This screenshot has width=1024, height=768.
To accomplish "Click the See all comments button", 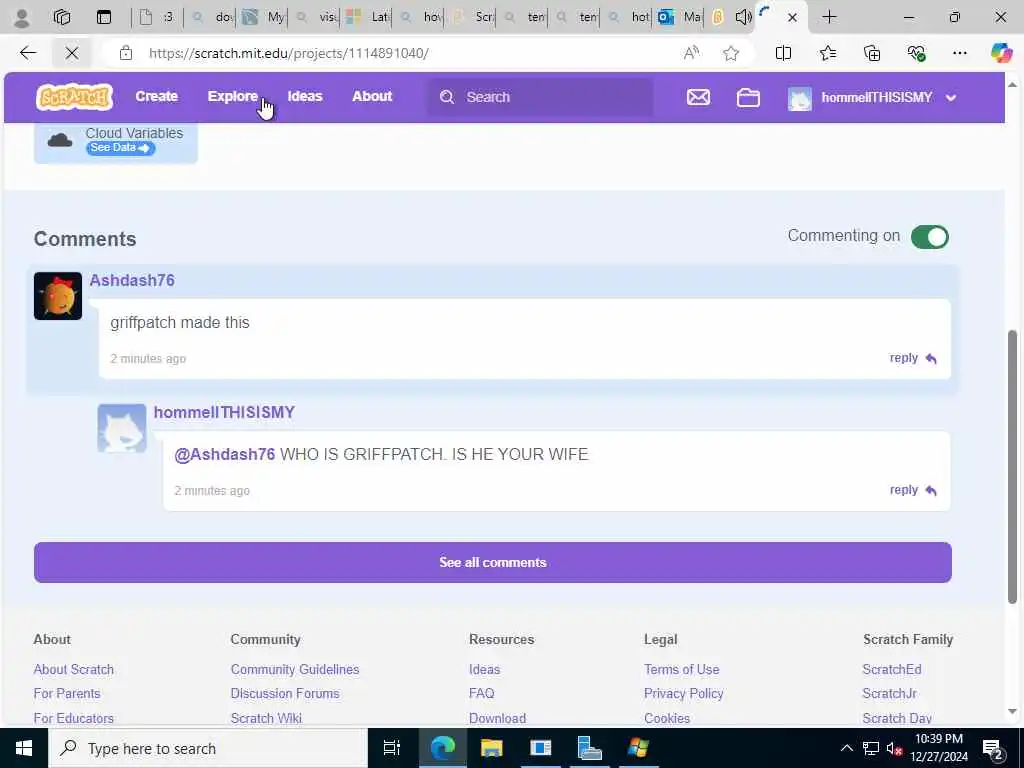I will (x=492, y=562).
